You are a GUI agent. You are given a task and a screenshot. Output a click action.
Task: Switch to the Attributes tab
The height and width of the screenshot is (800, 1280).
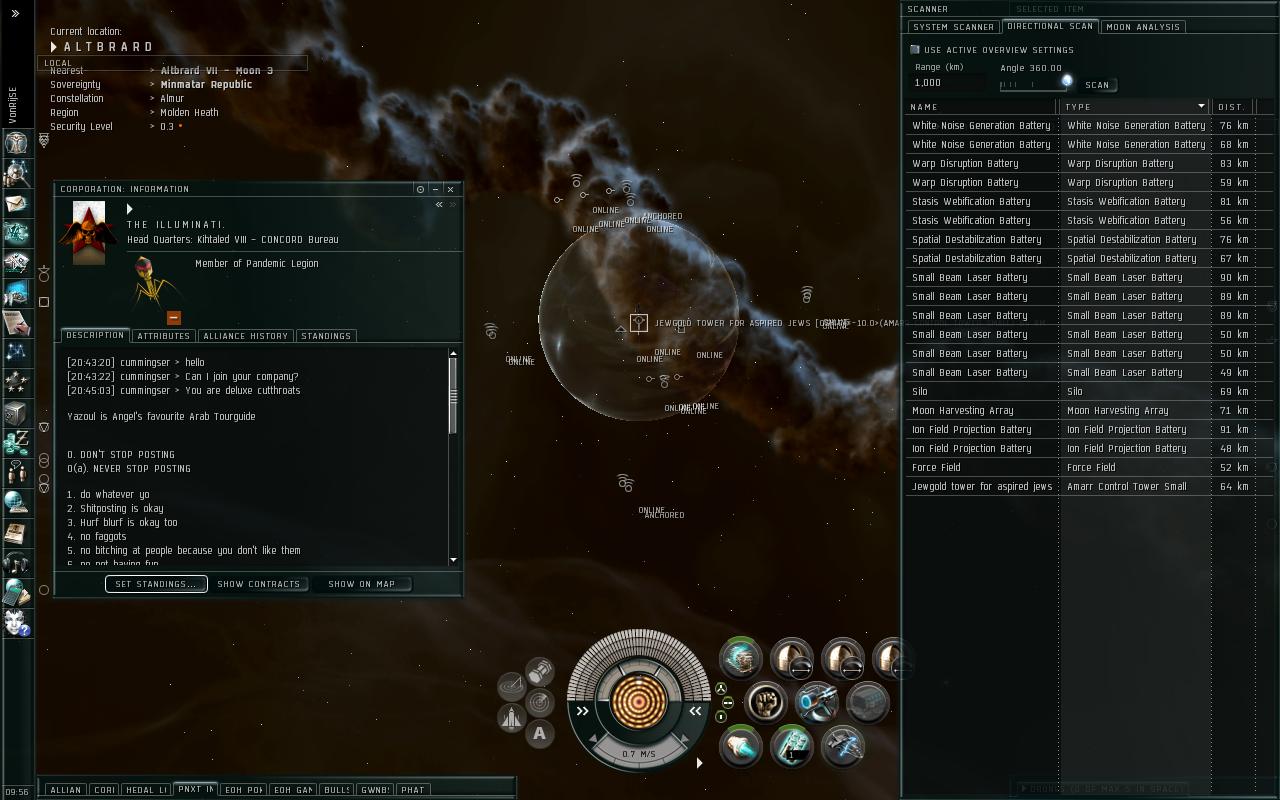[163, 336]
